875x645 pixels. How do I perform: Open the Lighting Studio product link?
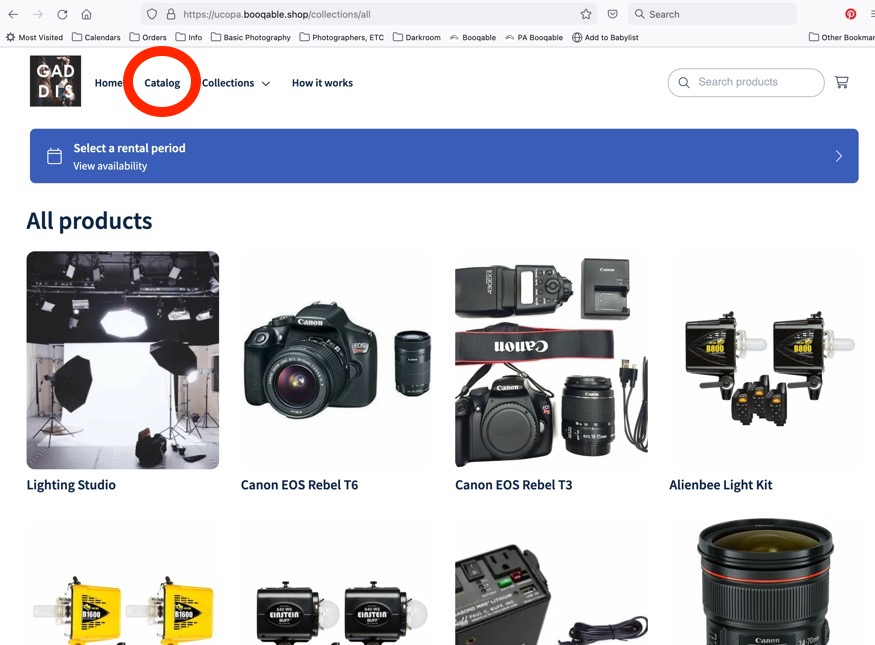[71, 485]
